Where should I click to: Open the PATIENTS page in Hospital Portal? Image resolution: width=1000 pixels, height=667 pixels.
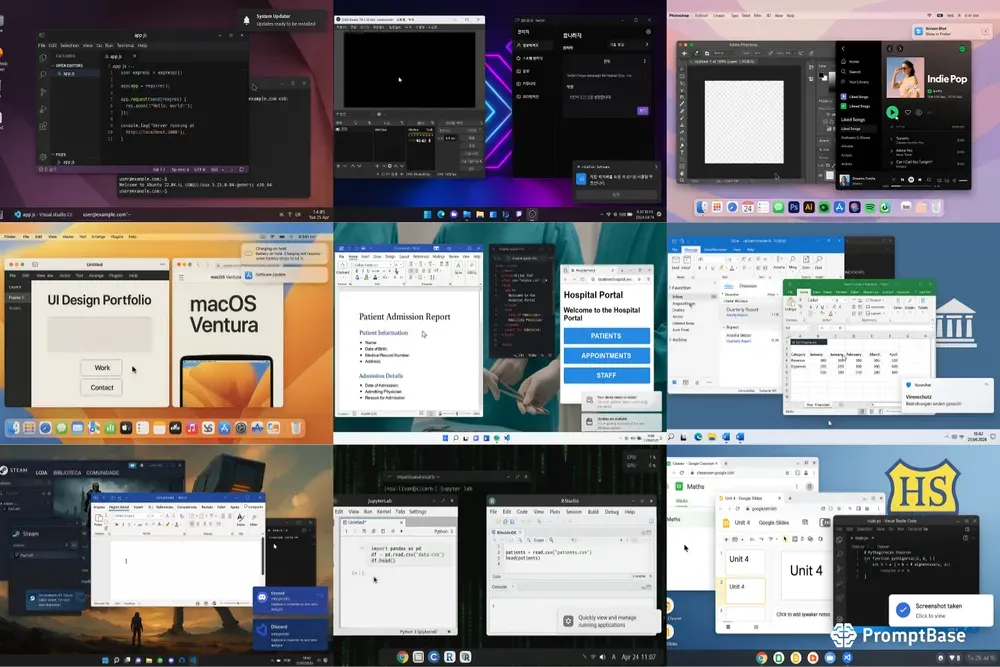[x=606, y=336]
